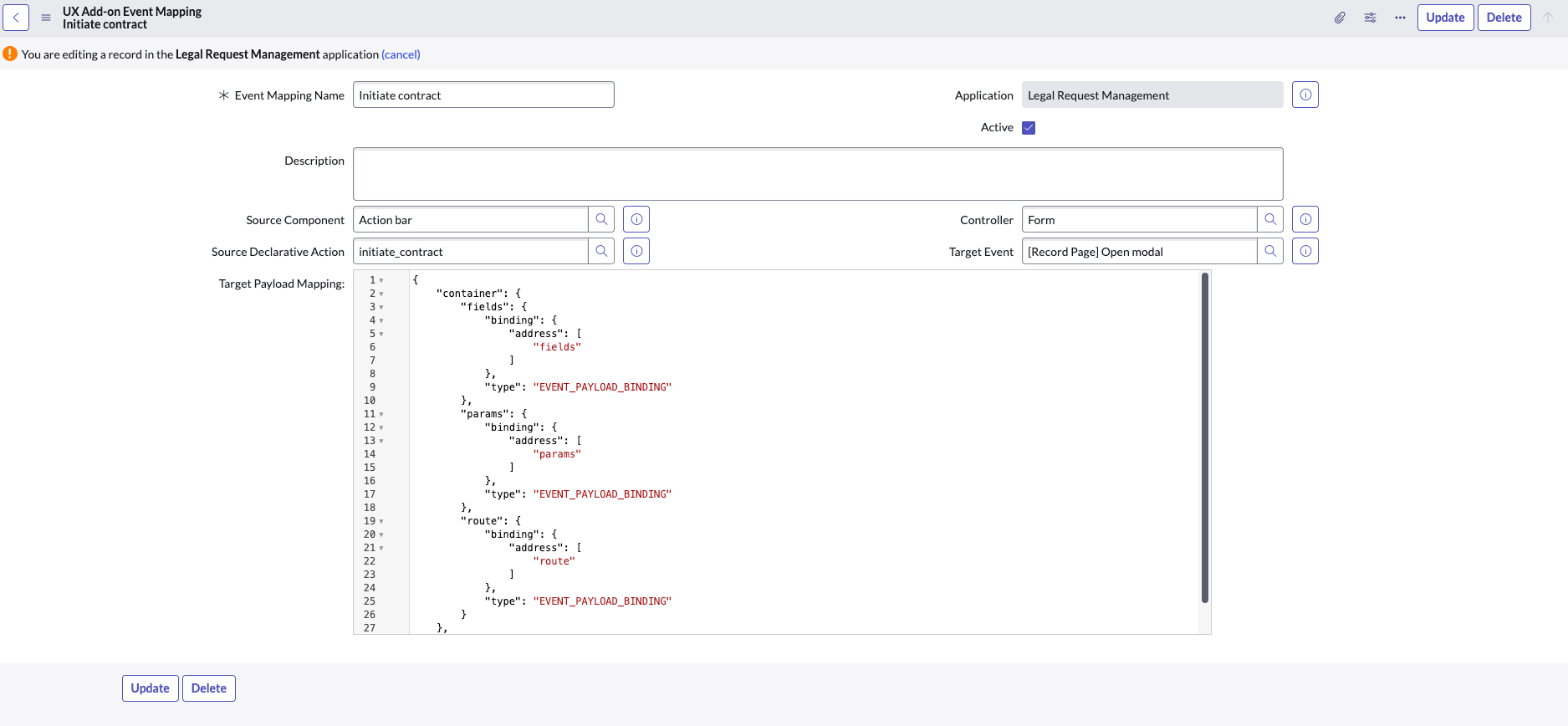Screen dimensions: 1568x726
Task: Edit the Target Event field
Action: point(1139,251)
